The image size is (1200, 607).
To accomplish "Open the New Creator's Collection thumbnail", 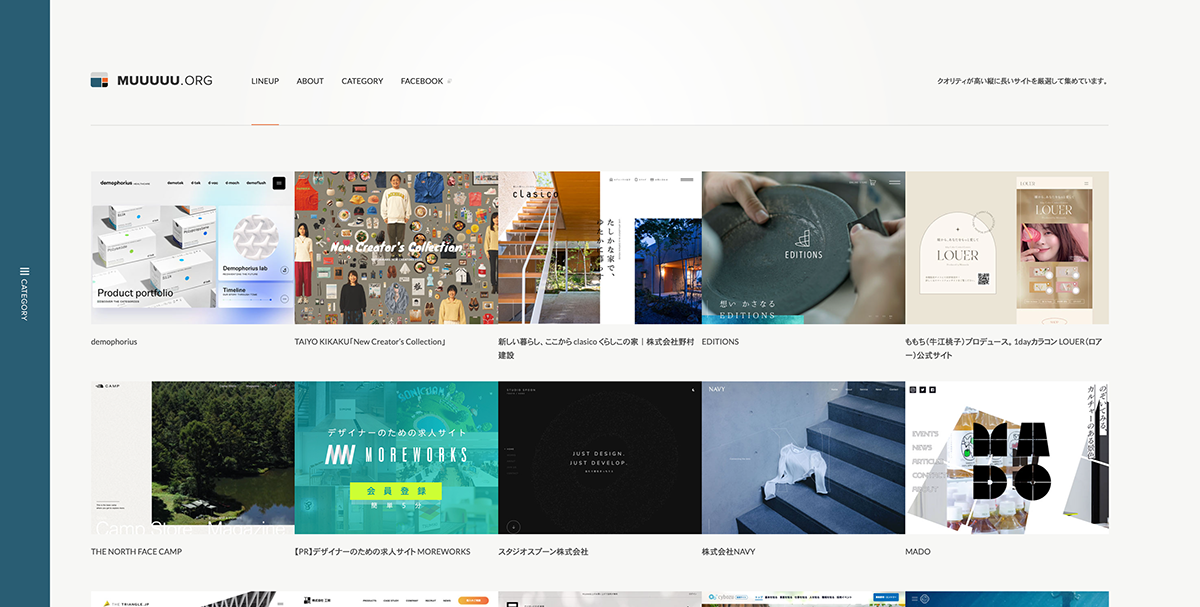I will coord(396,247).
